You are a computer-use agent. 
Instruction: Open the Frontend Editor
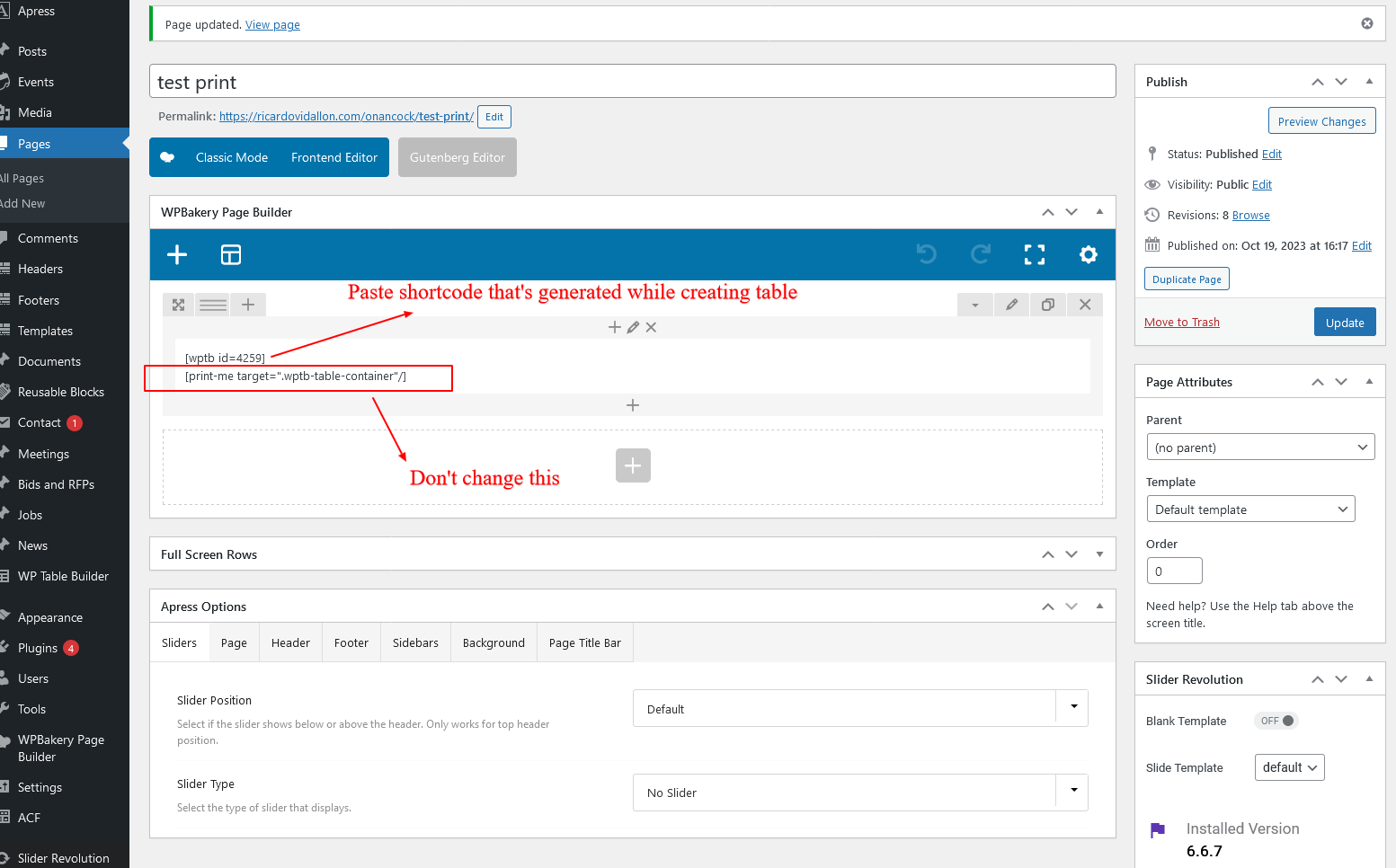click(x=334, y=157)
